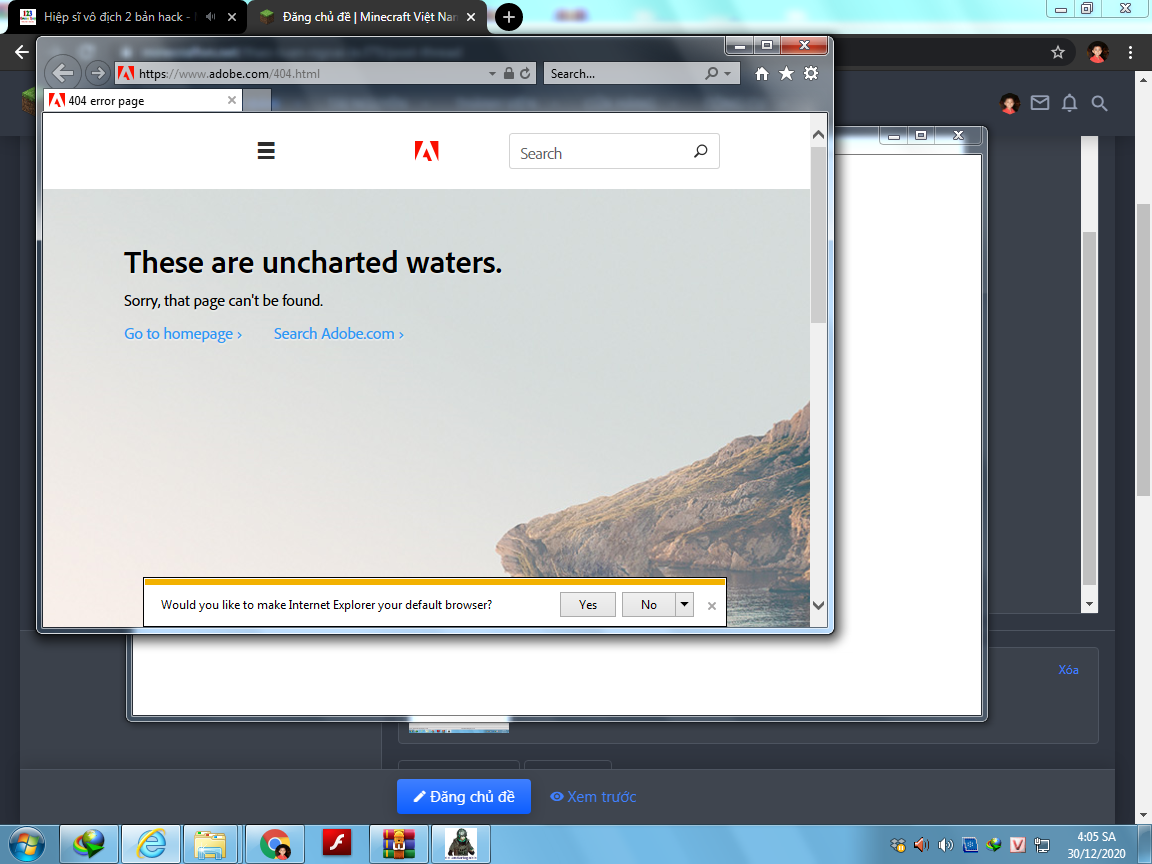This screenshot has width=1152, height=864.
Task: Click Search Adobe.com link
Action: (x=339, y=334)
